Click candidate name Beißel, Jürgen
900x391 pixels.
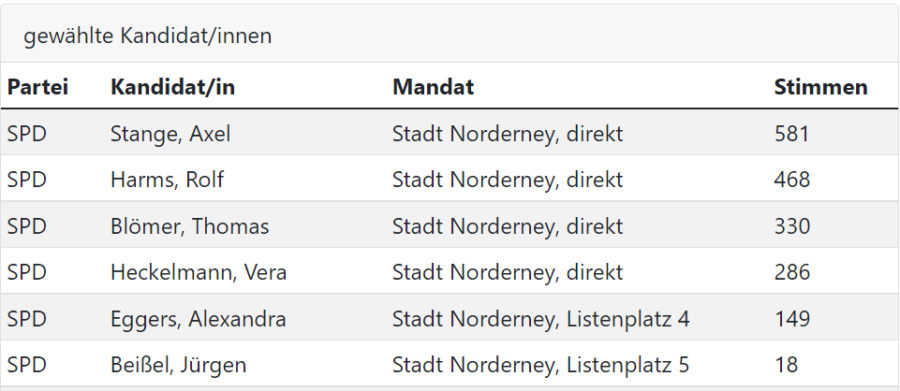pyautogui.click(x=179, y=365)
